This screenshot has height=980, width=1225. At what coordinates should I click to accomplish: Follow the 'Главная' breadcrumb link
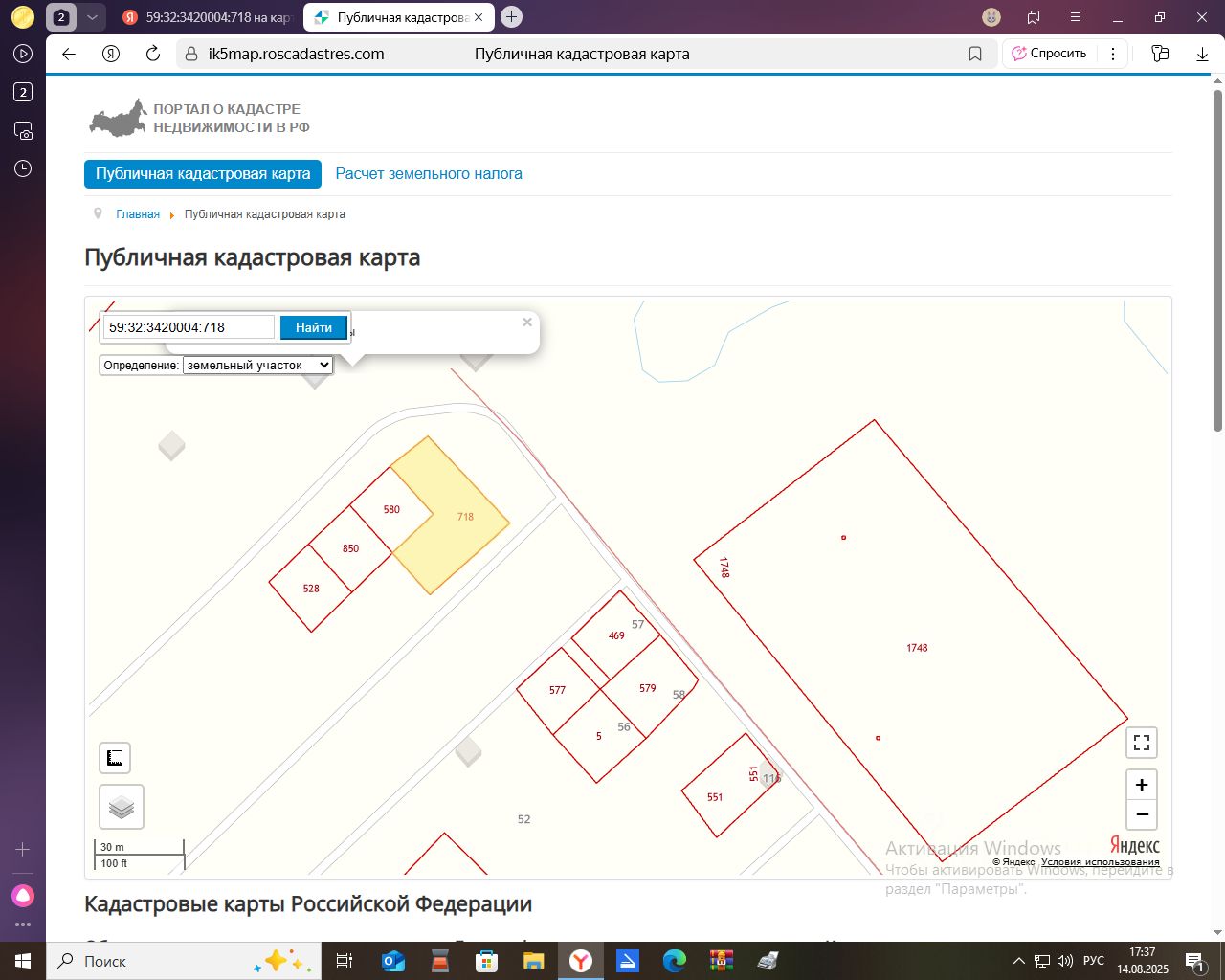point(138,214)
